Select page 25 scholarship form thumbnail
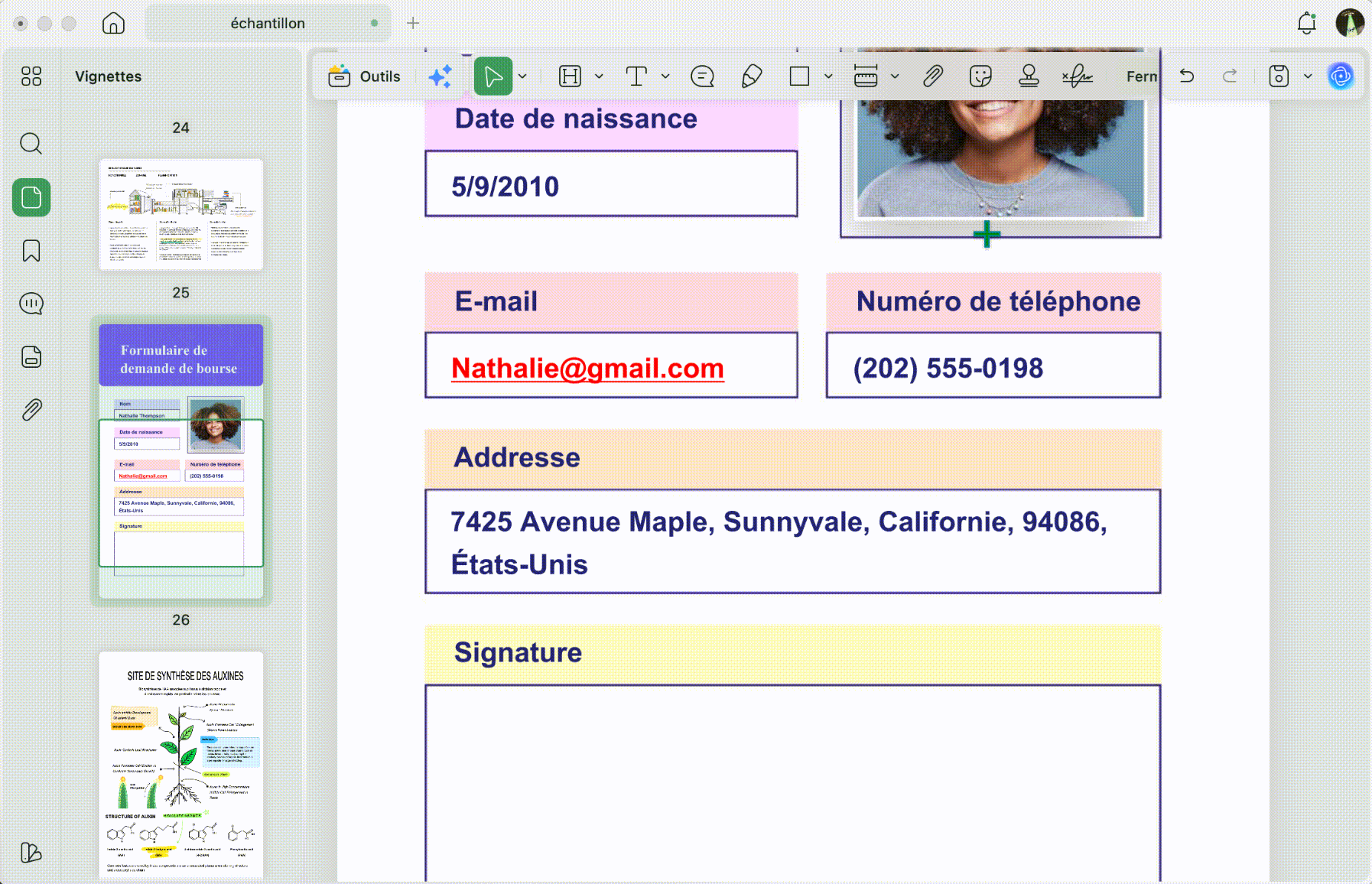This screenshot has height=884, width=1372. 181,461
